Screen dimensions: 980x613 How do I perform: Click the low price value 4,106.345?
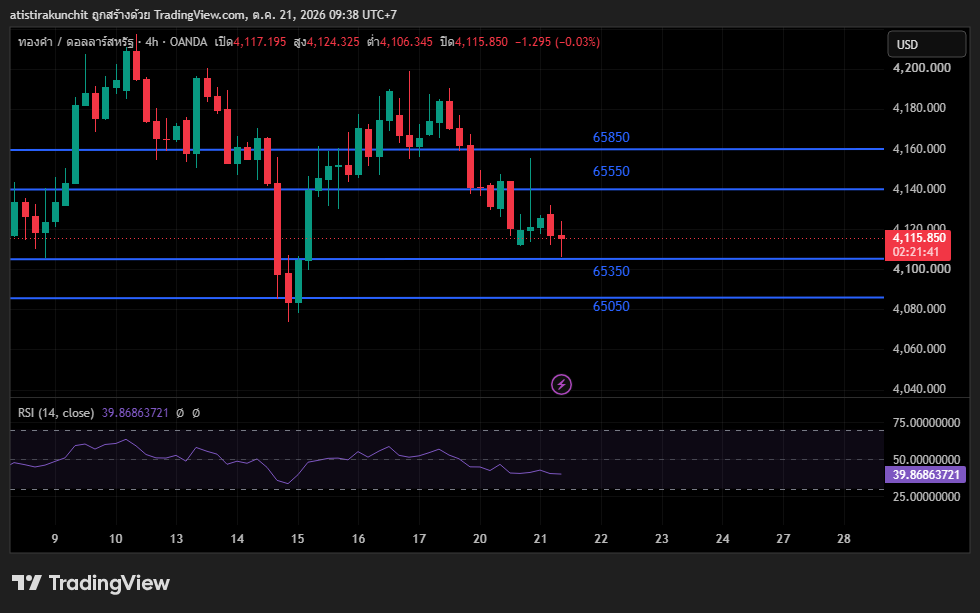coord(406,42)
